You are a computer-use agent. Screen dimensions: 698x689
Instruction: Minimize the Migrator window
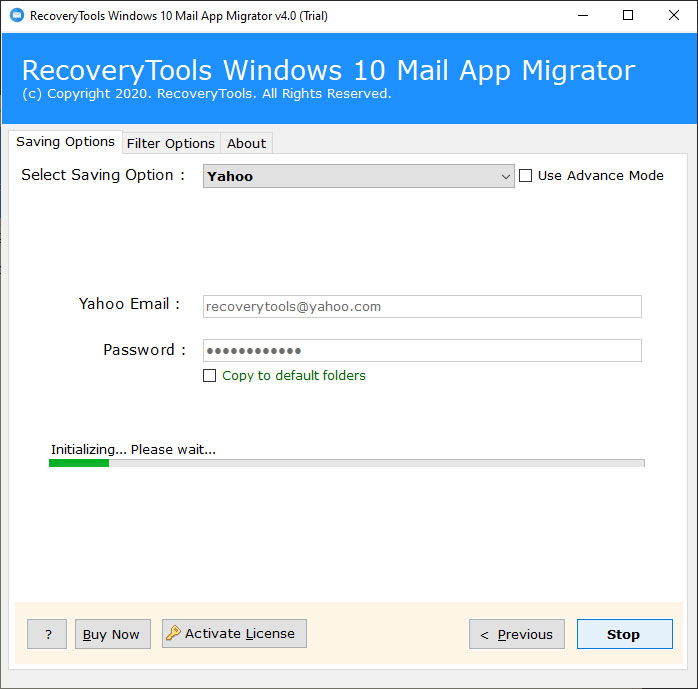click(x=583, y=16)
